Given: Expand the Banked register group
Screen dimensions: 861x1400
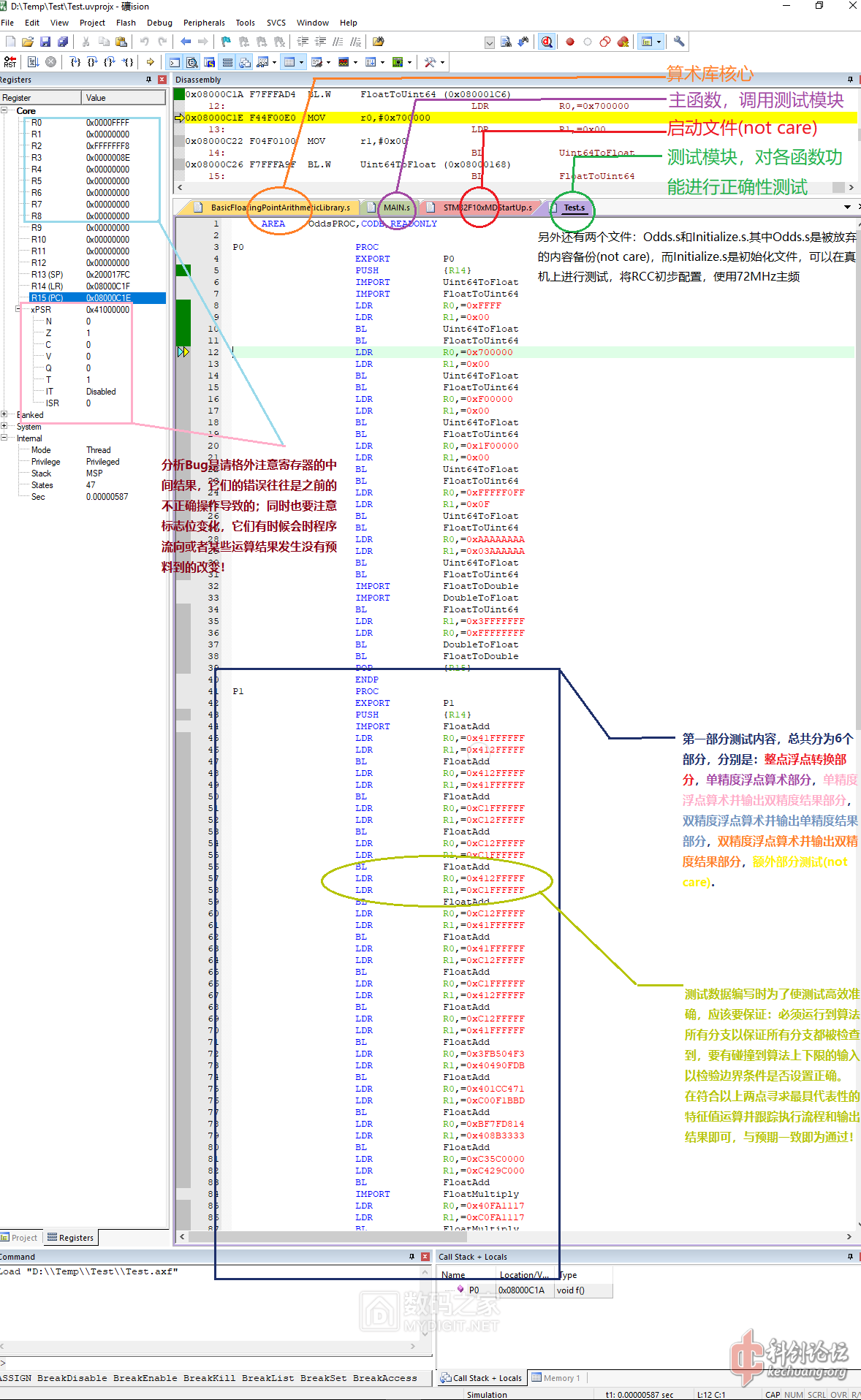Looking at the screenshot, I should (x=4, y=414).
